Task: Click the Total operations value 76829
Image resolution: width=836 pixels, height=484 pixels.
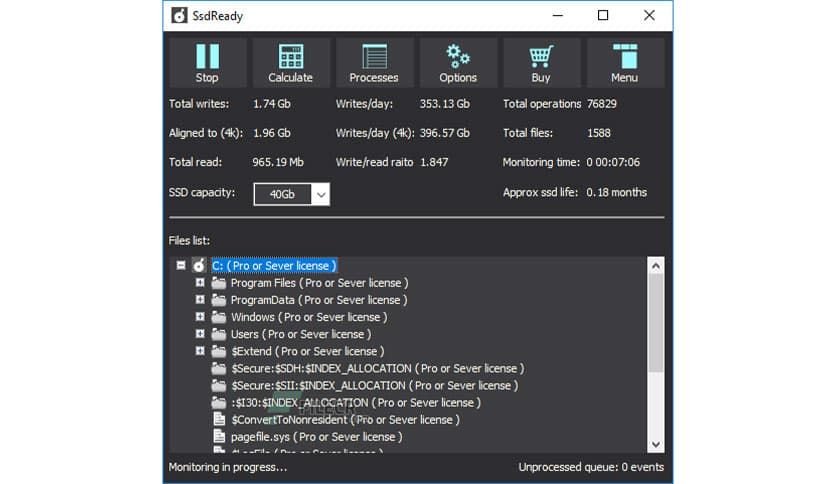Action: point(601,104)
